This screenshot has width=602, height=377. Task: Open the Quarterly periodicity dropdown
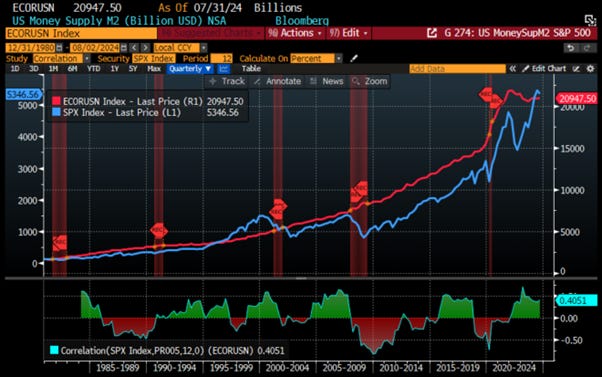click(190, 69)
